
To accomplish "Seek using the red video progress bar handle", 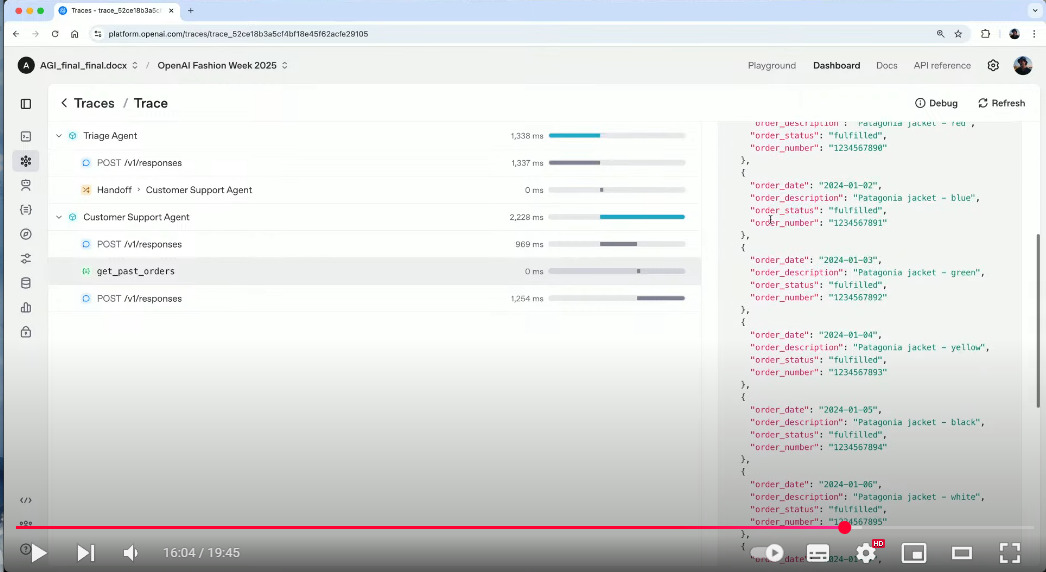I will (845, 527).
